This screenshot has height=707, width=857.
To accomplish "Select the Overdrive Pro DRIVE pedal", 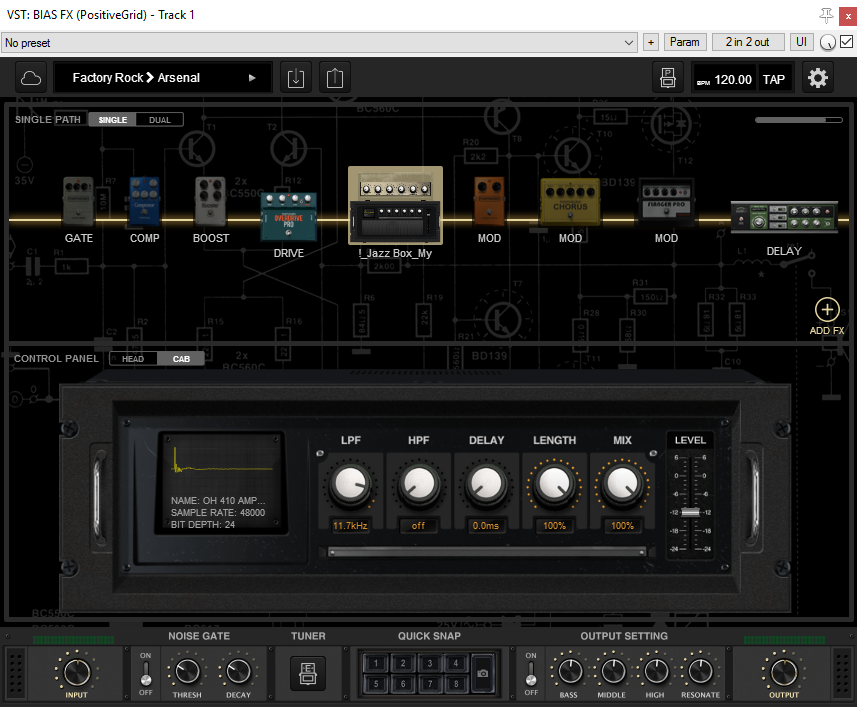I will [289, 217].
